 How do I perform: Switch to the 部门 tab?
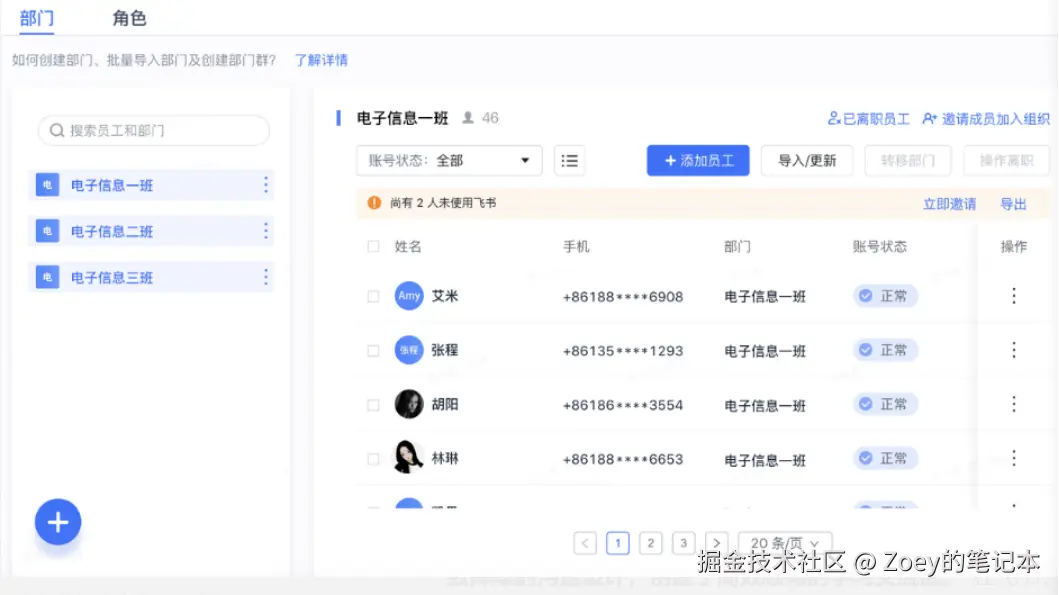36,18
